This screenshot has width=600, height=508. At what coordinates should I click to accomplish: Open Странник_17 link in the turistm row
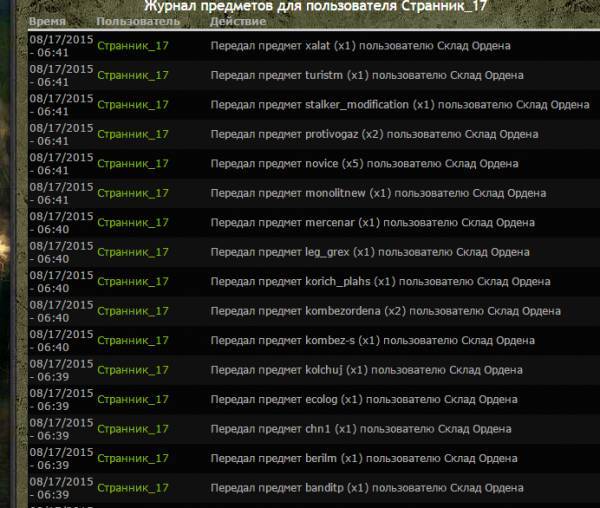point(133,75)
